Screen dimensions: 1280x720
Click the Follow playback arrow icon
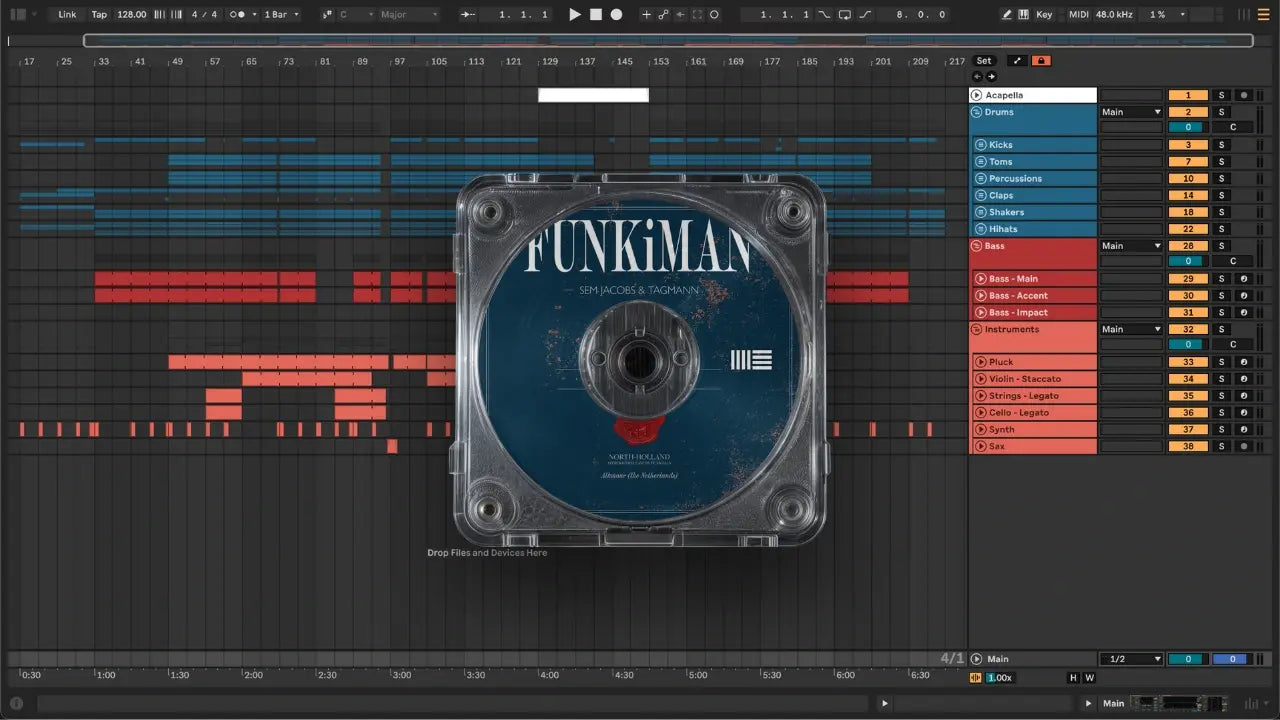click(466, 15)
